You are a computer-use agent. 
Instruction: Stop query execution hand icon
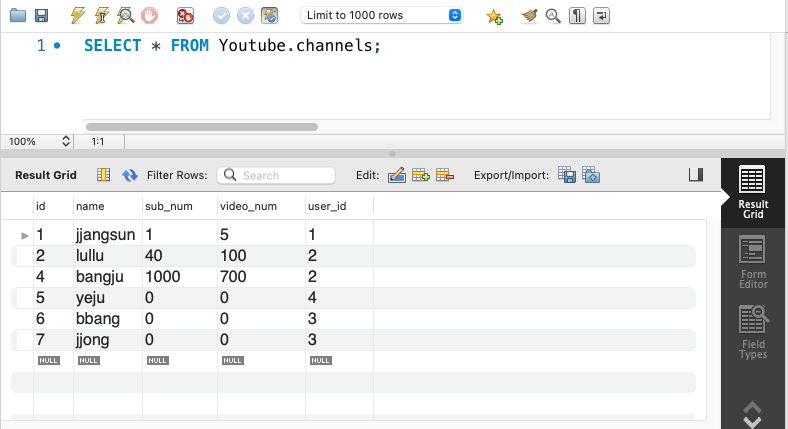click(x=149, y=16)
